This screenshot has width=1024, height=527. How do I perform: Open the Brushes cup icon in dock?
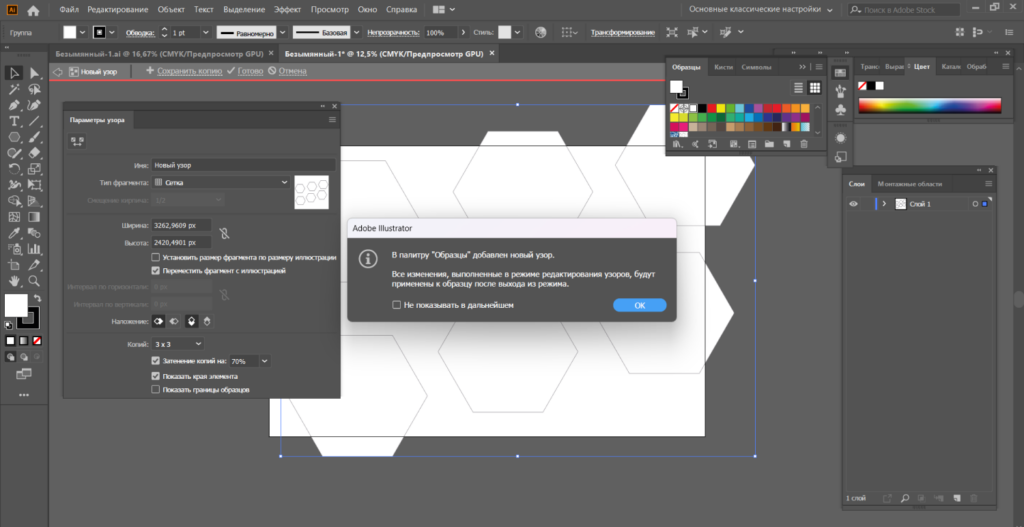coord(840,91)
